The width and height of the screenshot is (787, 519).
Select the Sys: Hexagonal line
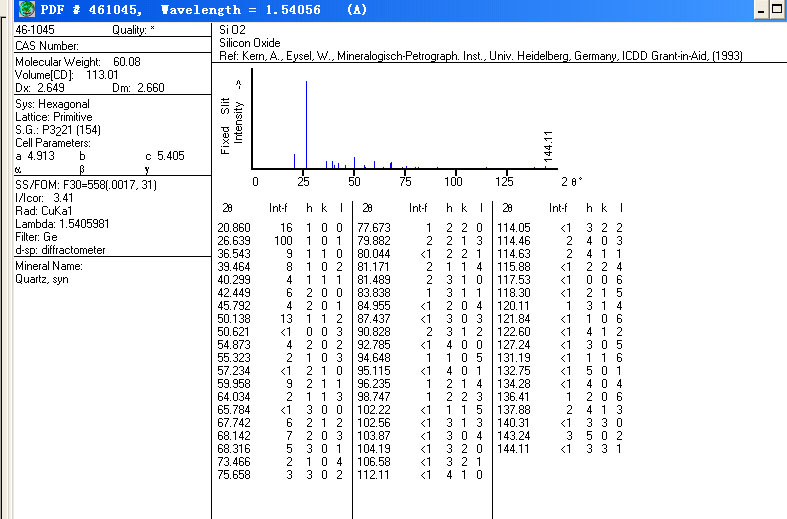click(x=52, y=104)
